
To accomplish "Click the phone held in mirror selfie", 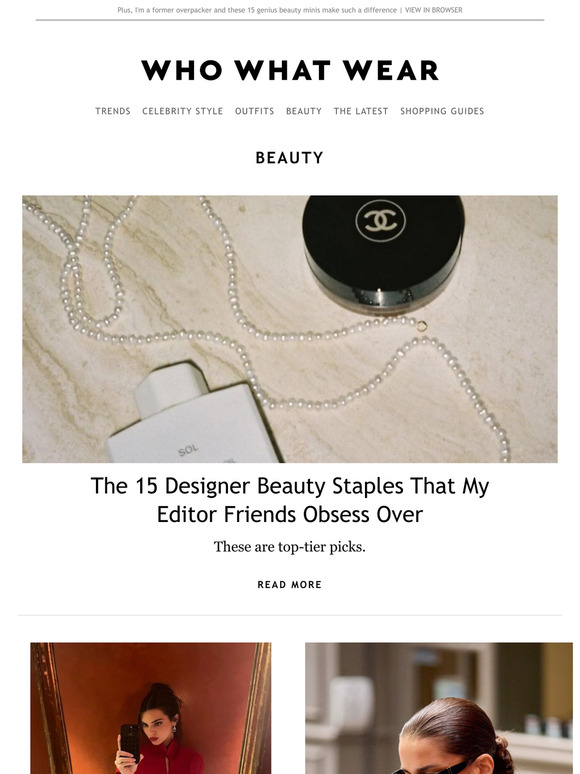I will (x=130, y=742).
